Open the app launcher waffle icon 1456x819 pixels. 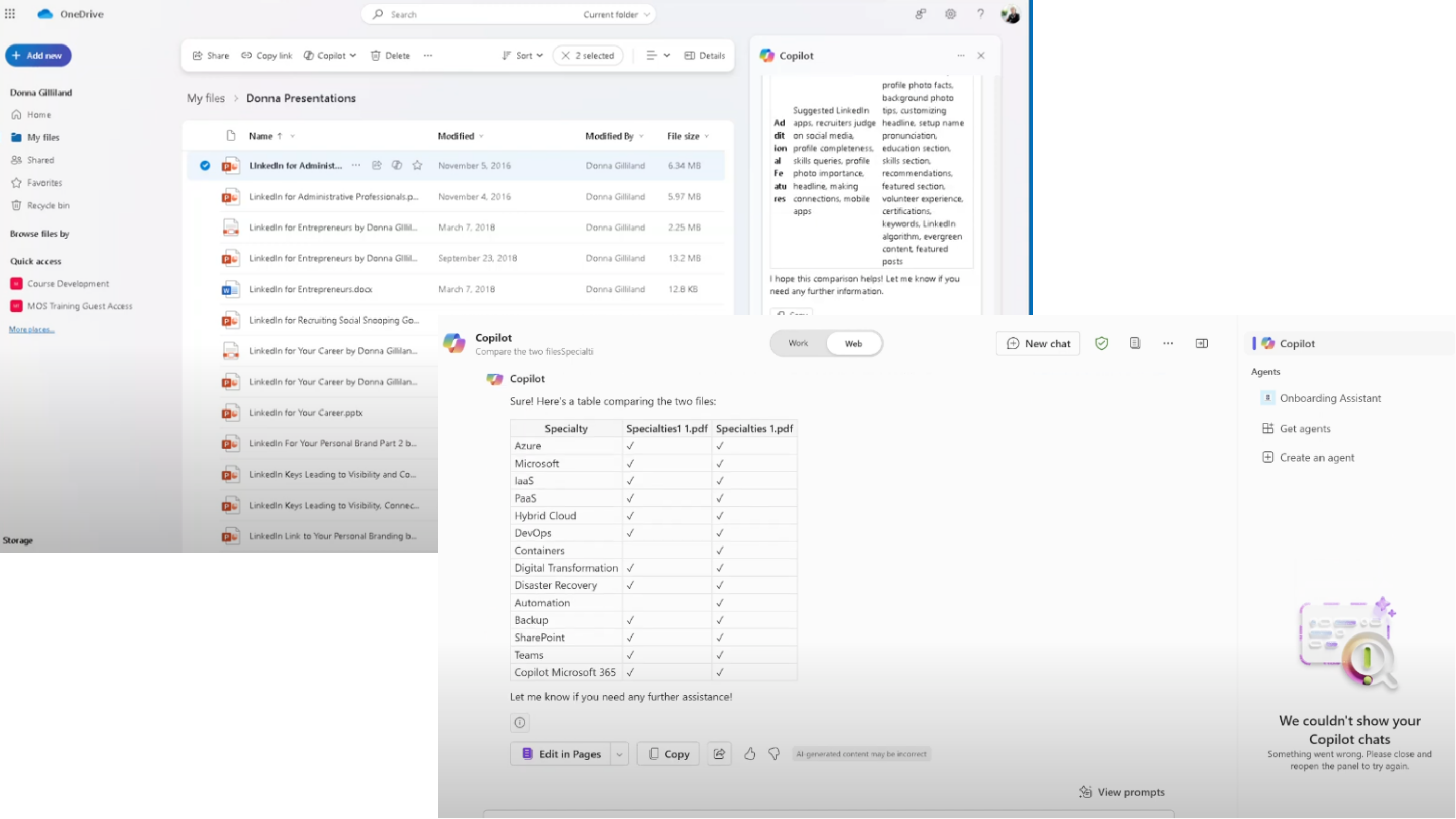pyautogui.click(x=10, y=14)
